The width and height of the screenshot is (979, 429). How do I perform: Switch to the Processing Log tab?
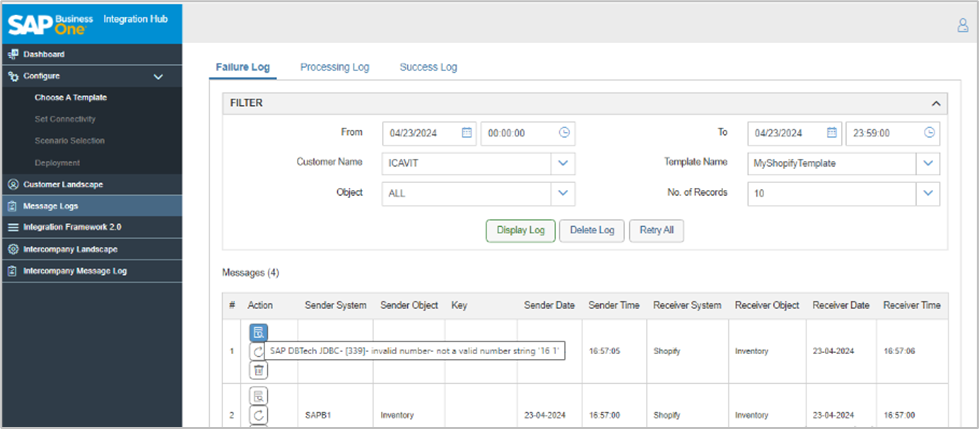pyautogui.click(x=334, y=67)
